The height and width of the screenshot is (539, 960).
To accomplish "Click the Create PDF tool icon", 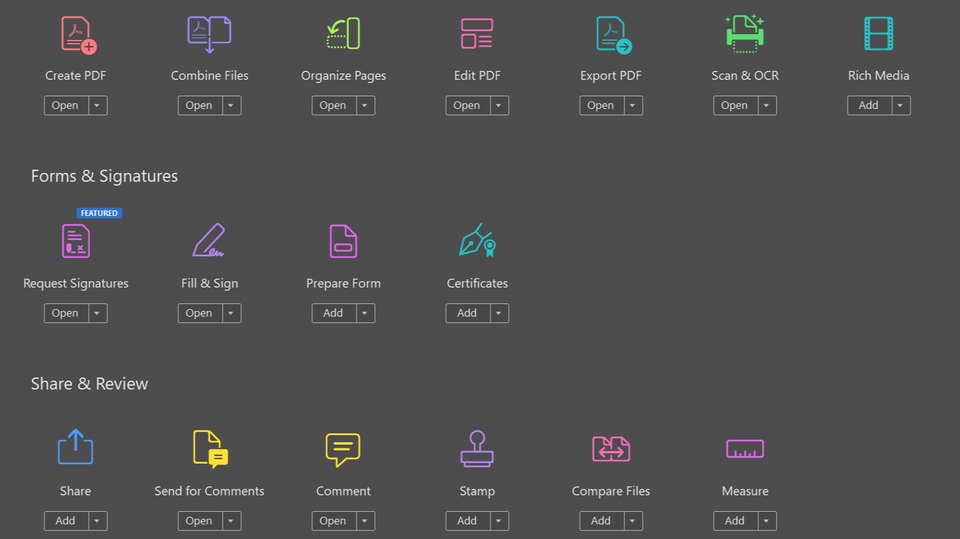I will [x=78, y=35].
